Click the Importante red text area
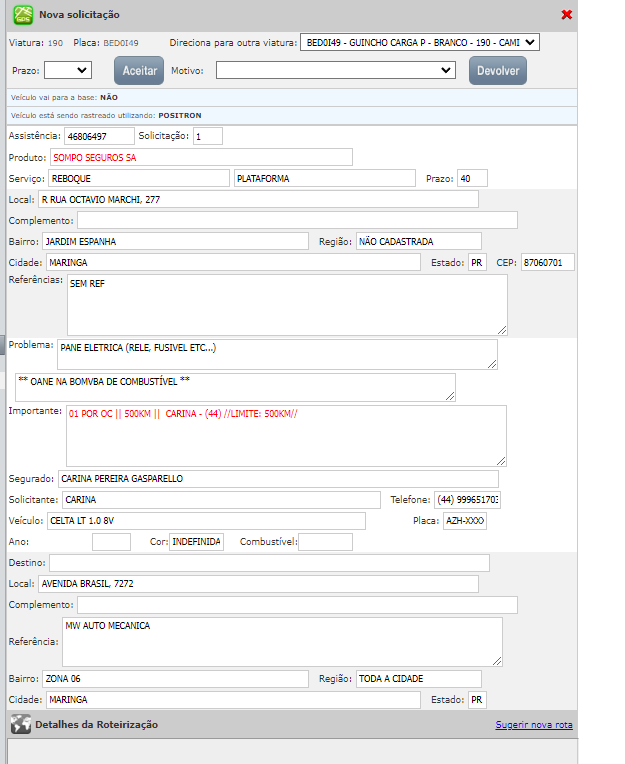Screen dimensions: 625x764 click(286, 435)
